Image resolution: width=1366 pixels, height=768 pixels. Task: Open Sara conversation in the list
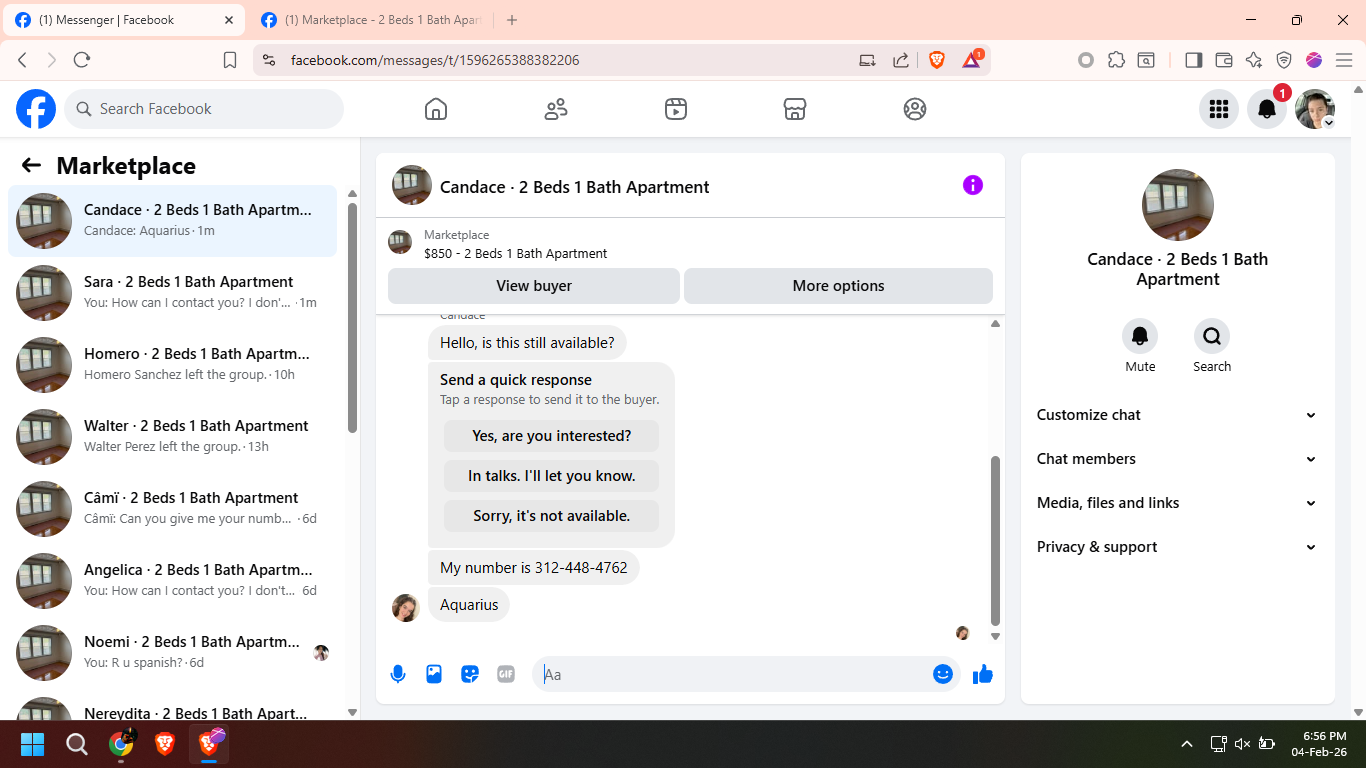coord(172,293)
